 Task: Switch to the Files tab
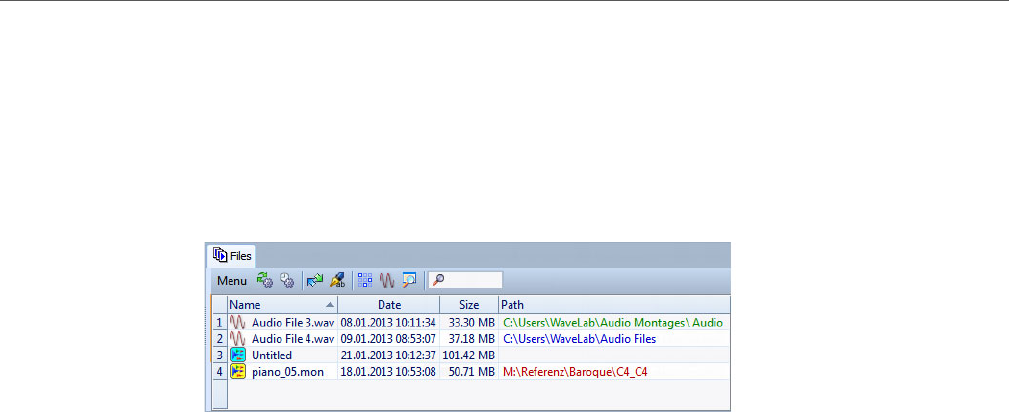[231, 256]
